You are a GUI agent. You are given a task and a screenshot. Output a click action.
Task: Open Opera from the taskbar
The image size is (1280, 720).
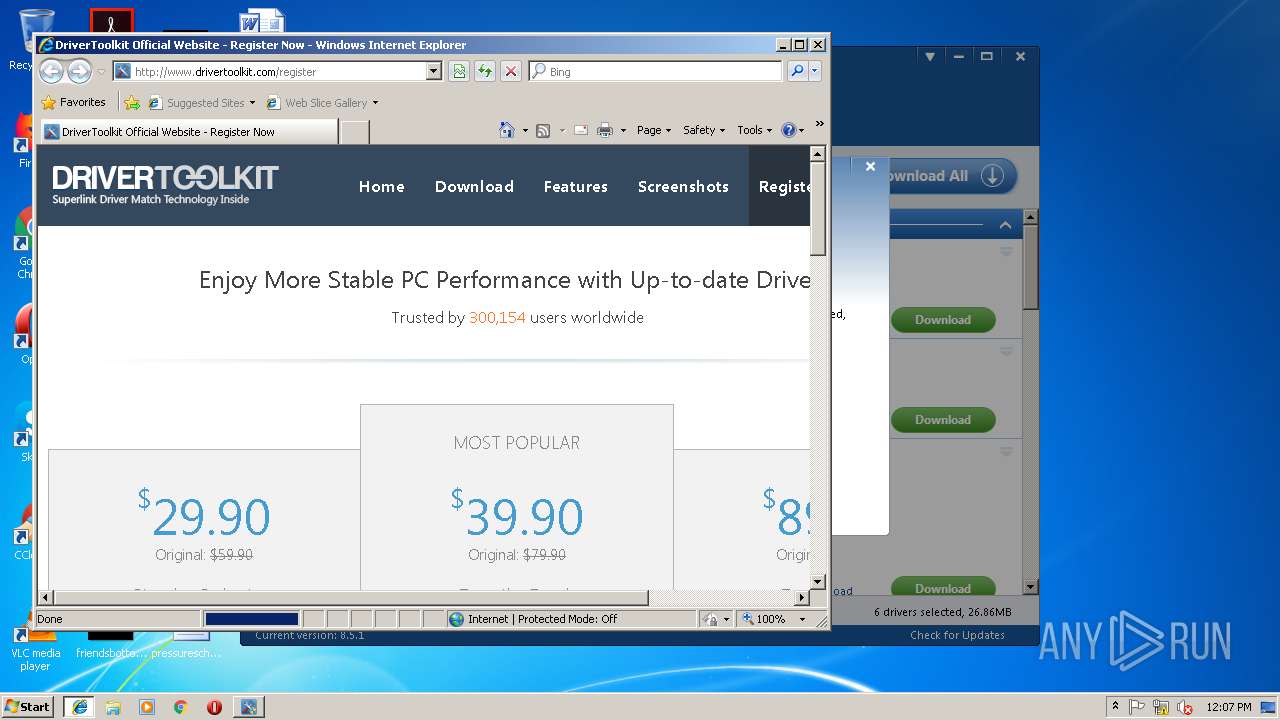(214, 707)
